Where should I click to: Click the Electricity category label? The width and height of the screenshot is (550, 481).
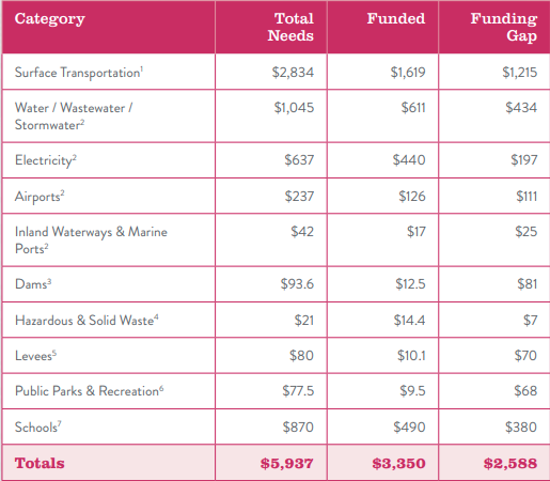tap(46, 161)
